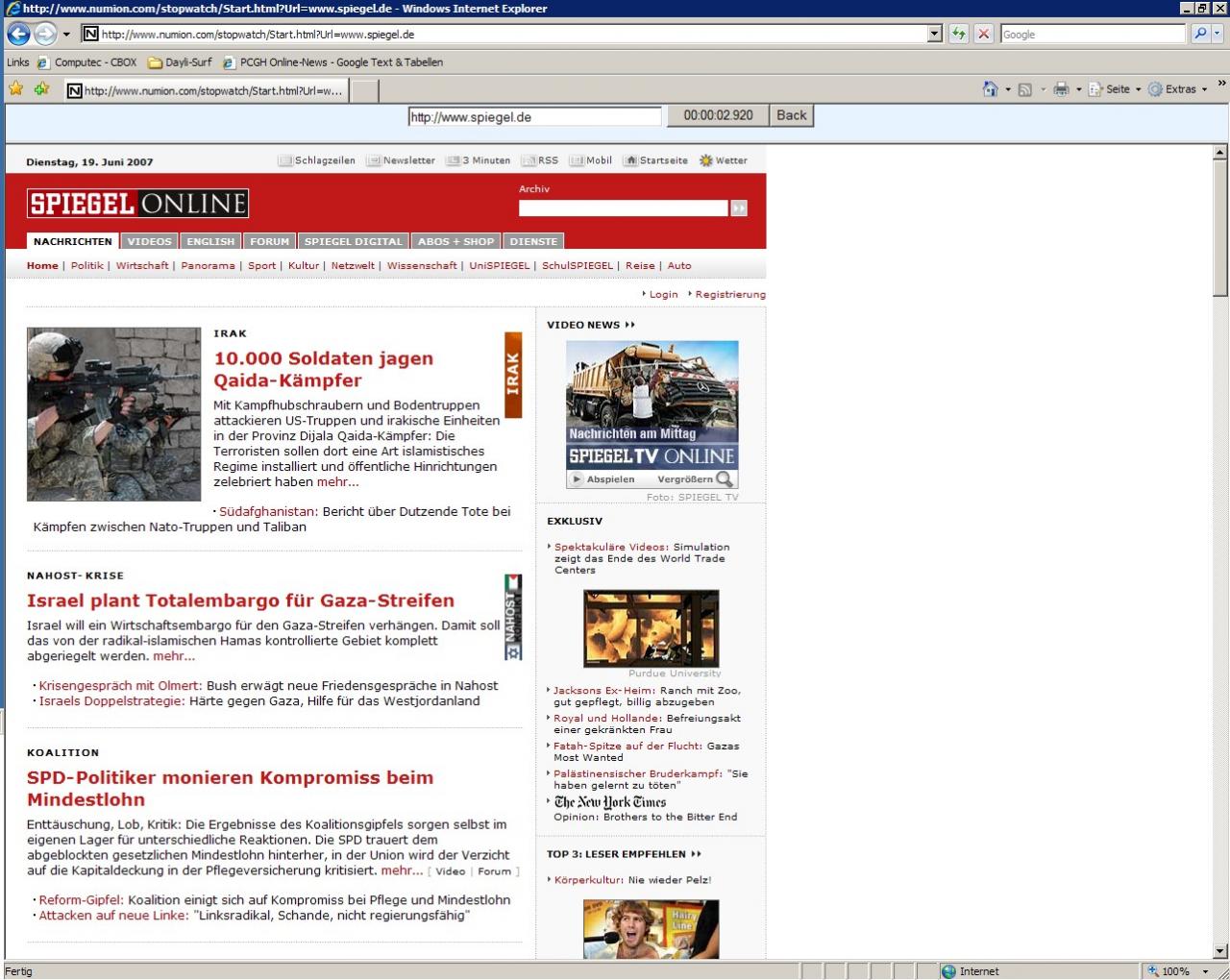This screenshot has height=980, width=1230.
Task: Play the video with the Abspielen button
Action: point(603,479)
